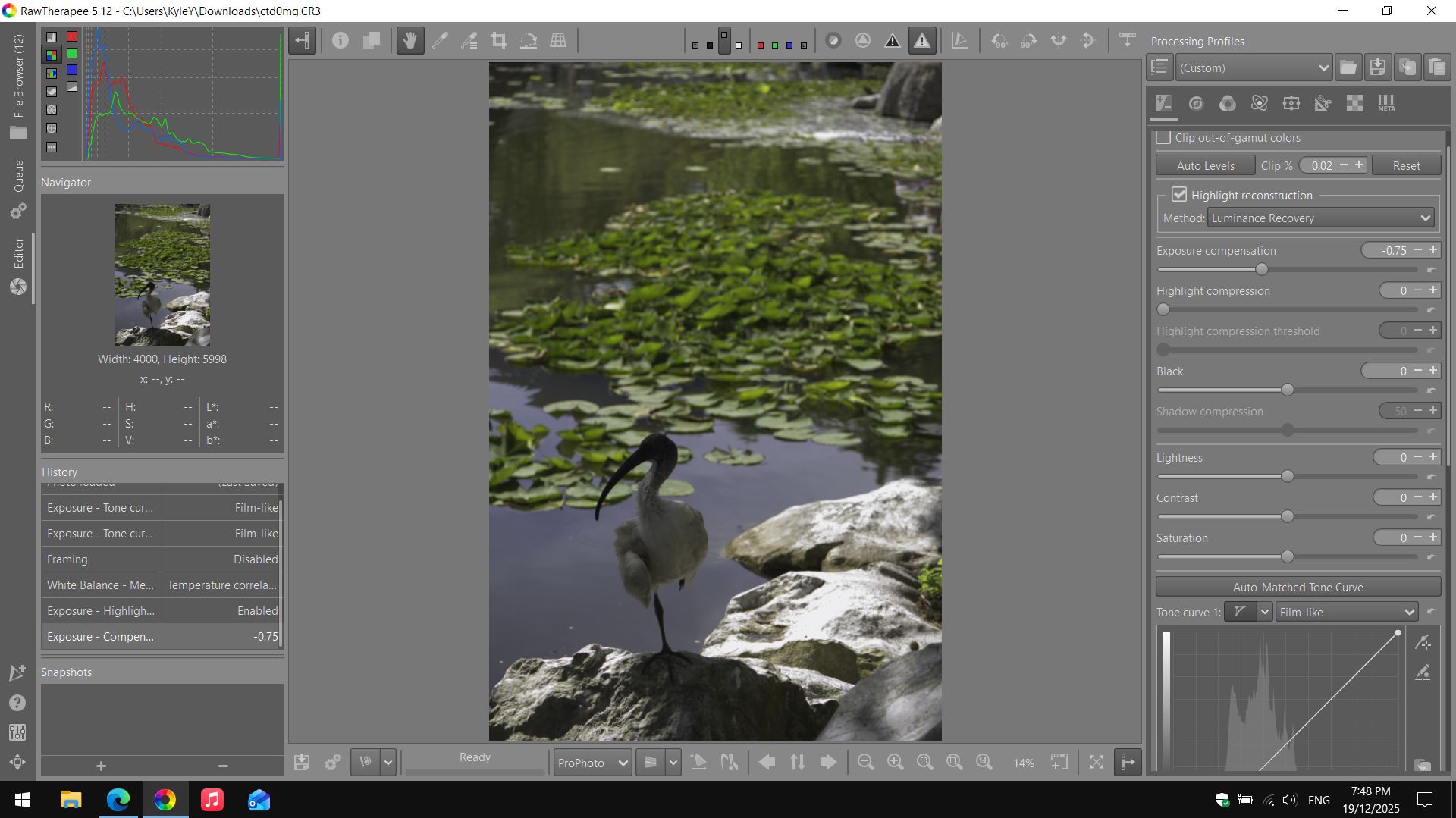Click the Exposure compensation slider handle

(1262, 269)
